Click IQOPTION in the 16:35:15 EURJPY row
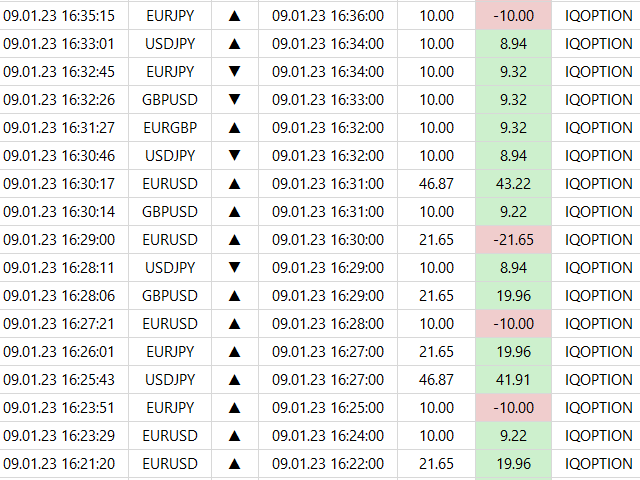The image size is (640, 480). pos(598,16)
